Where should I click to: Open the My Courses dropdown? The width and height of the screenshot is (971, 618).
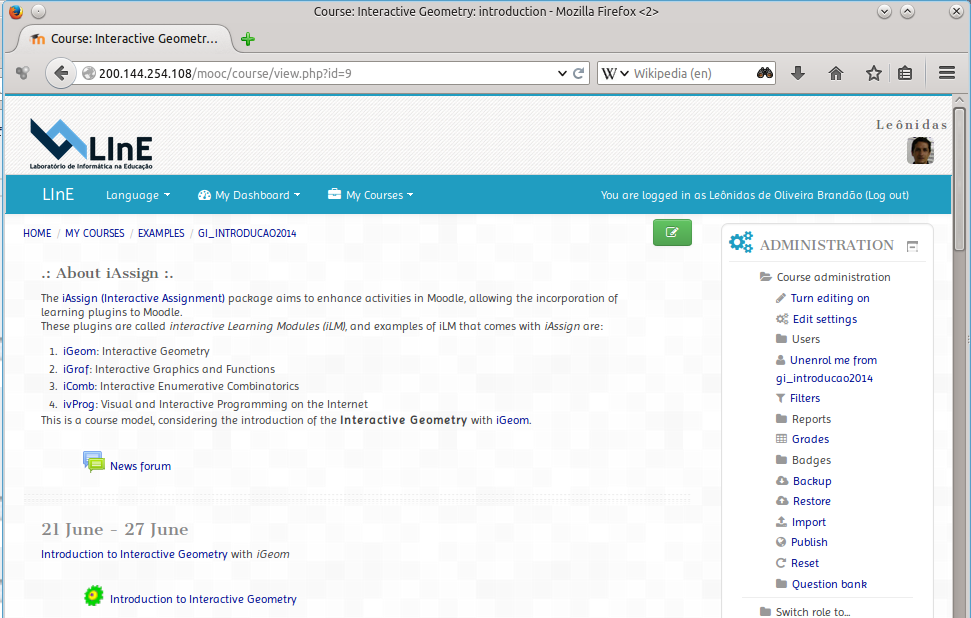pyautogui.click(x=370, y=195)
